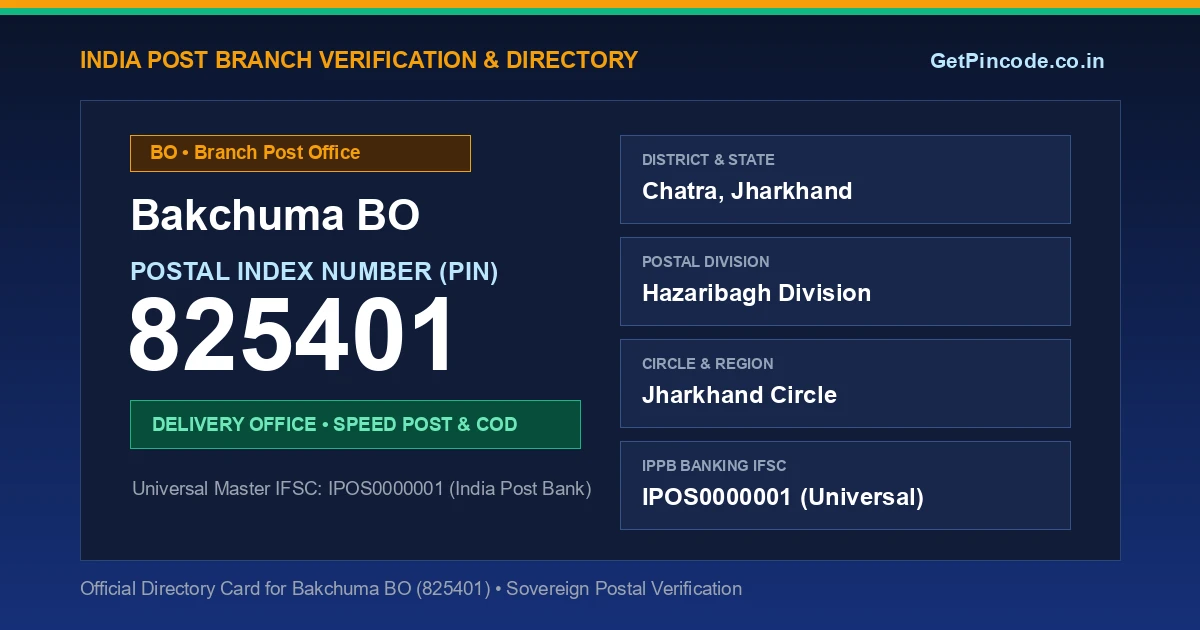Open the District & State info box
The image size is (1200, 630).
pos(845,179)
